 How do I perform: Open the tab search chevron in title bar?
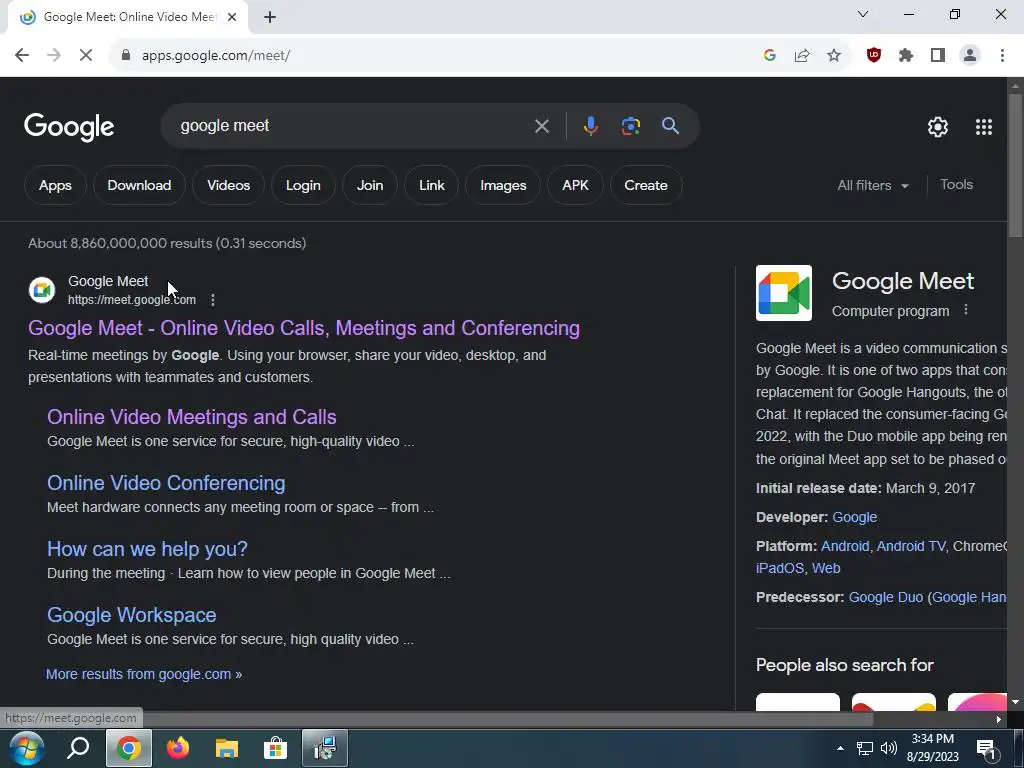[x=863, y=14]
